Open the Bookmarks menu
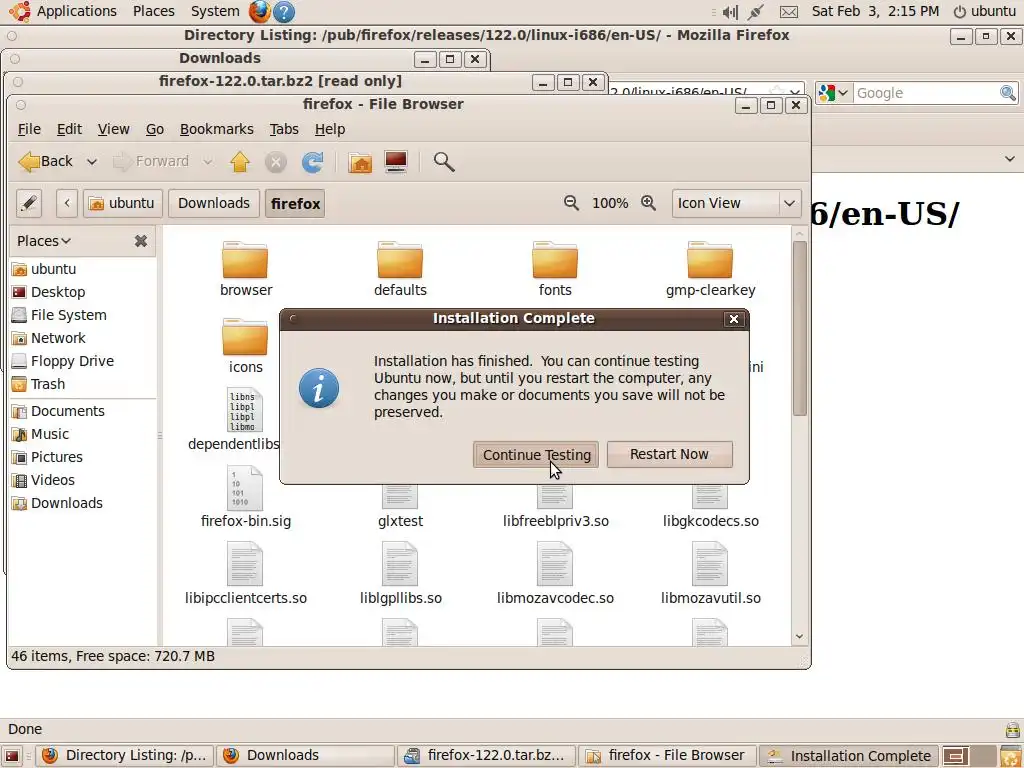The height and width of the screenshot is (768, 1024). (217, 129)
